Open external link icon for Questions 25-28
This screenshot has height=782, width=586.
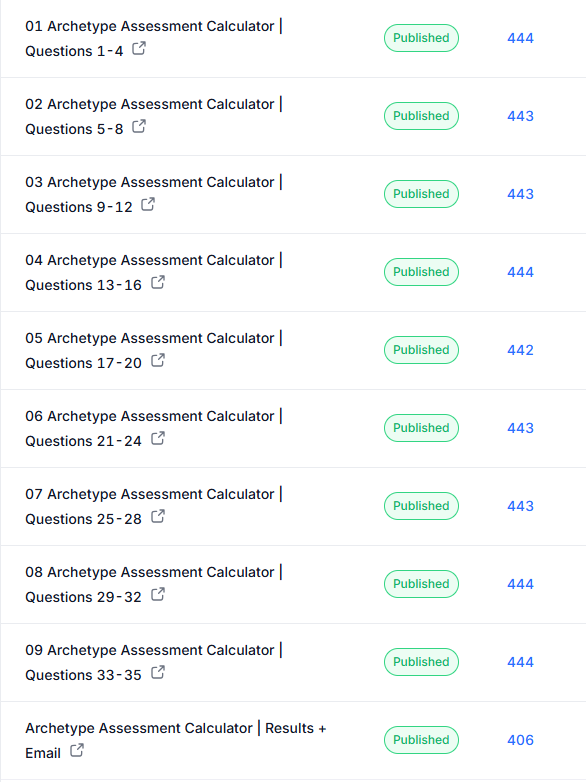pos(158,516)
